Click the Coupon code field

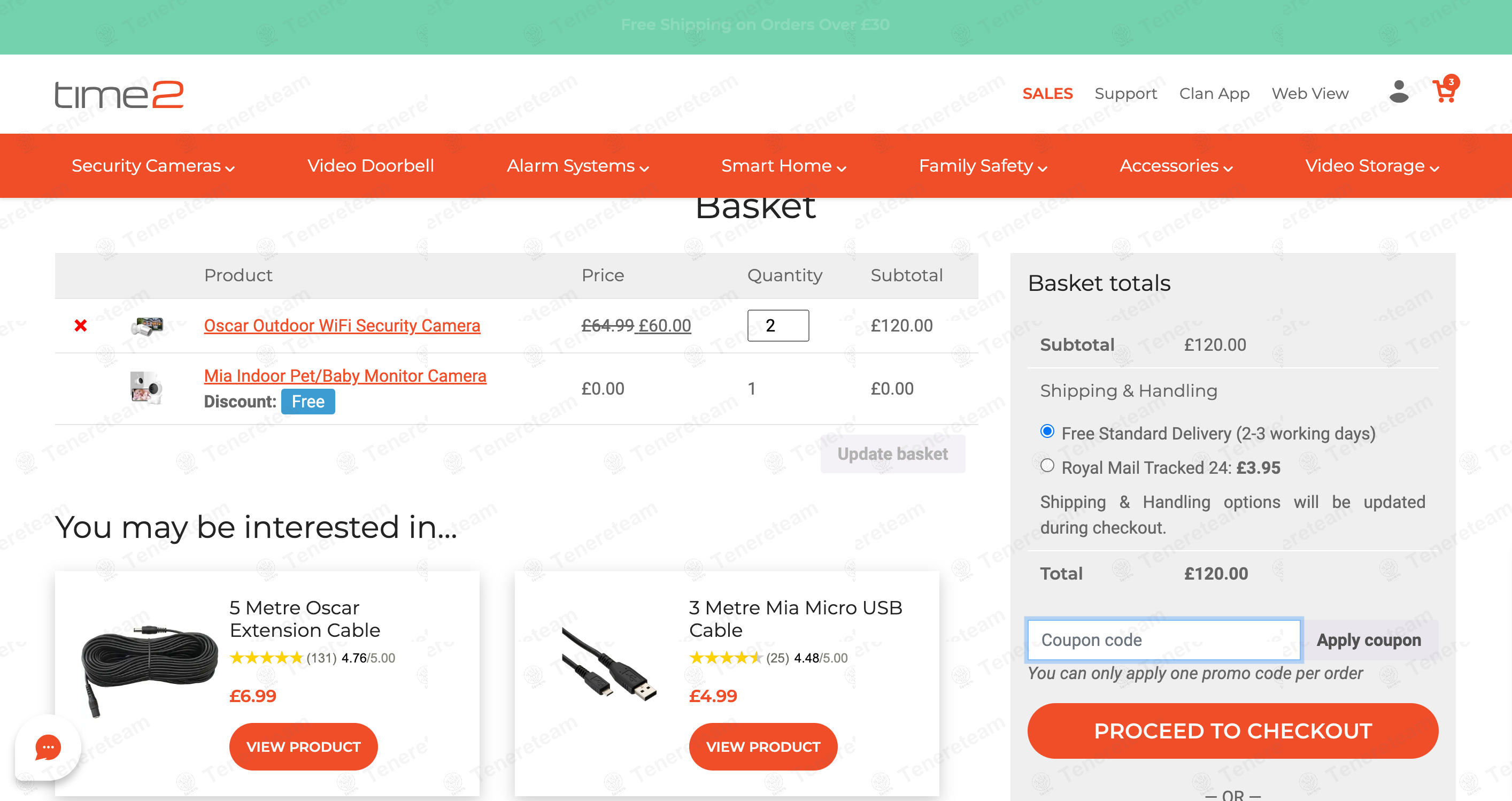1163,640
